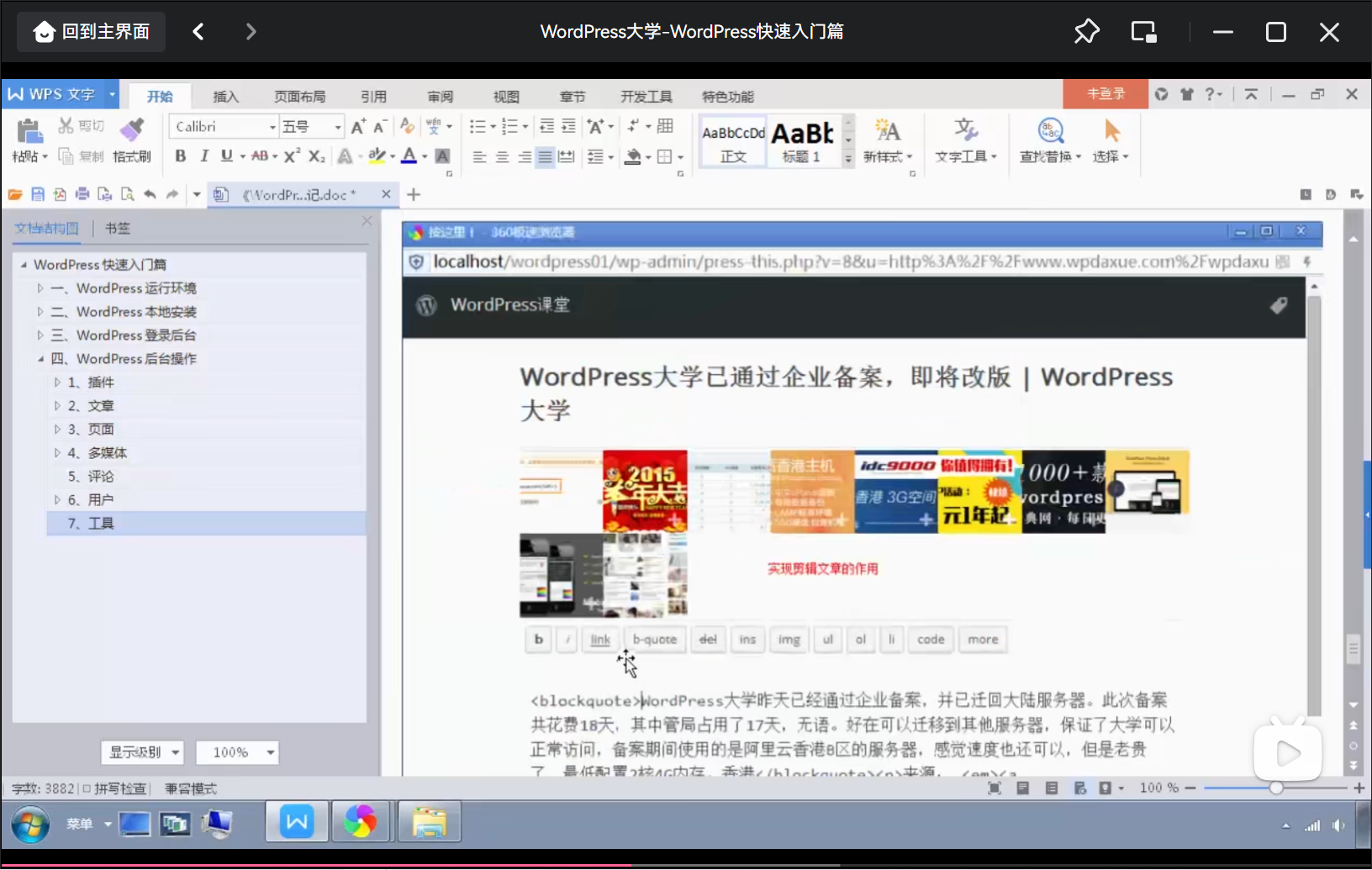The height and width of the screenshot is (870, 1372).
Task: Select 标题 1 heading style
Action: [x=802, y=141]
